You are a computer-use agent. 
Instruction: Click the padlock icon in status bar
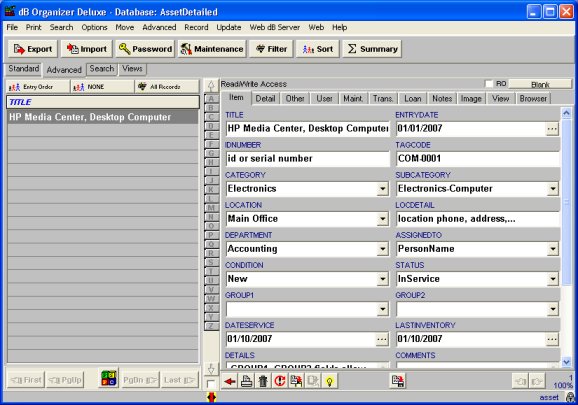click(x=570, y=397)
